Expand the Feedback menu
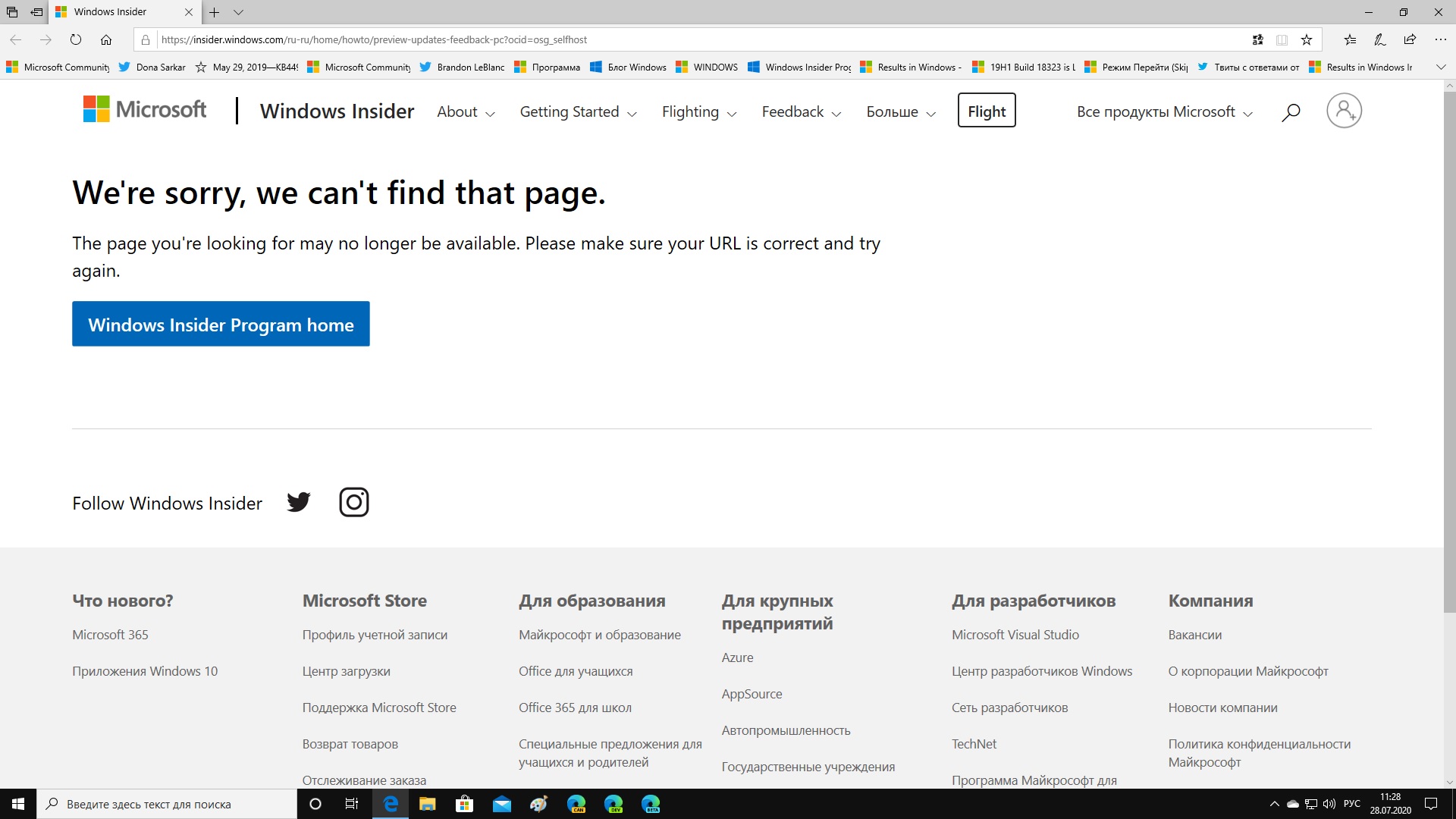The width and height of the screenshot is (1456, 819). [x=802, y=112]
